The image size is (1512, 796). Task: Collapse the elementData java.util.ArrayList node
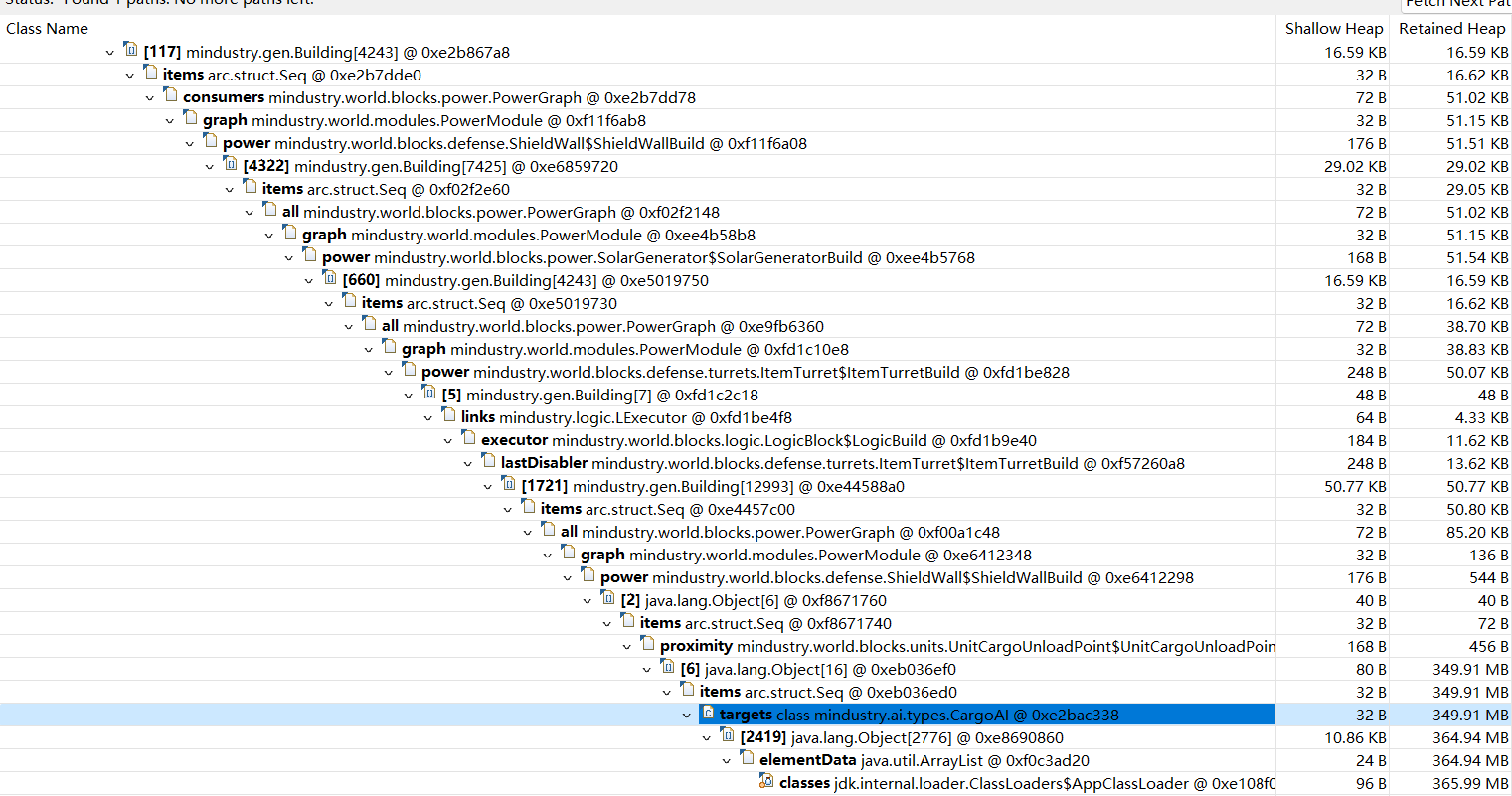point(727,759)
